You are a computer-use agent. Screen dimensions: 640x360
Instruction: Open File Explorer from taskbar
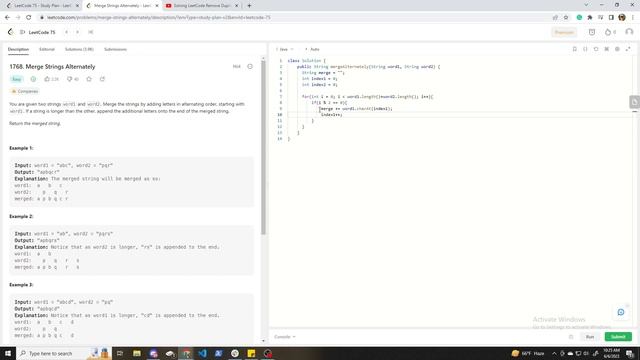(x=137, y=353)
